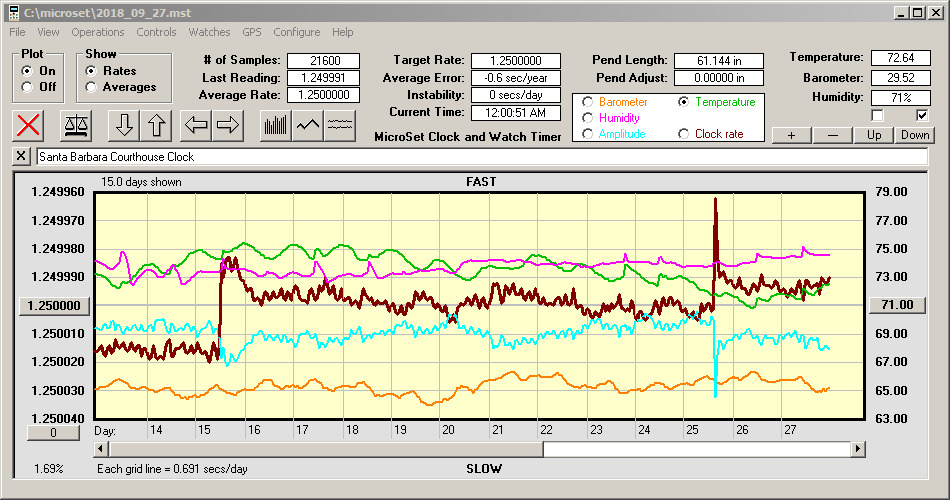This screenshot has width=950, height=500.
Task: Select the vertical bars graph icon
Action: coord(275,125)
